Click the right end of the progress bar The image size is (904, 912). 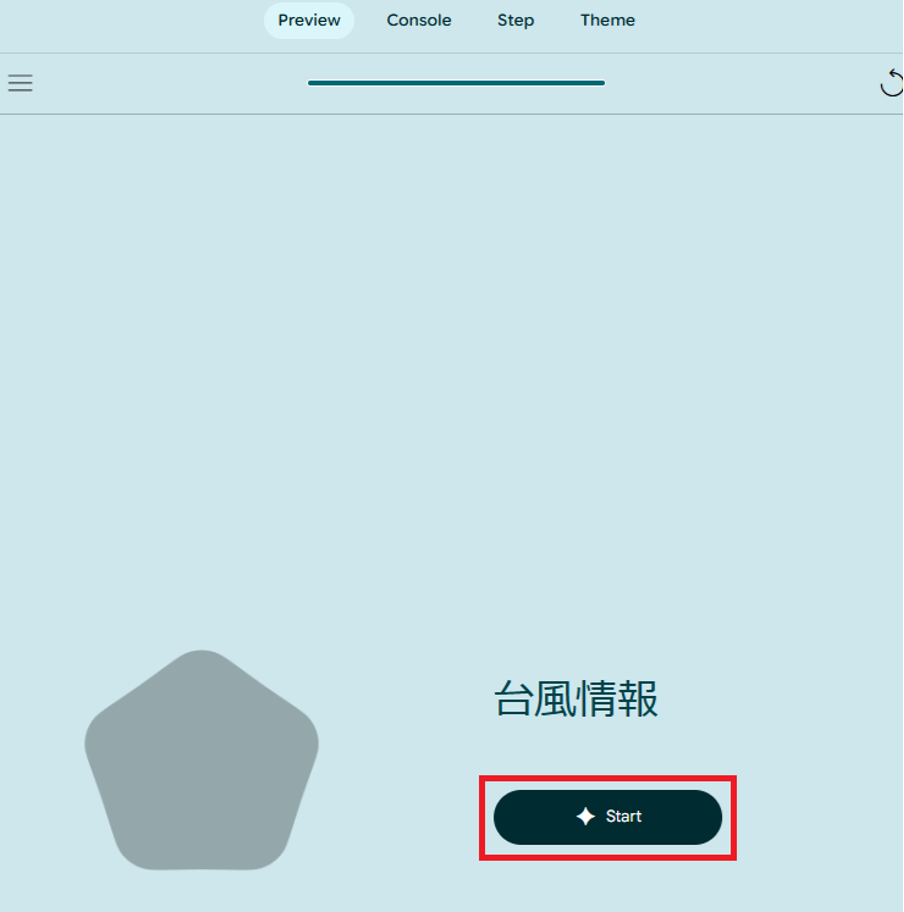point(600,83)
